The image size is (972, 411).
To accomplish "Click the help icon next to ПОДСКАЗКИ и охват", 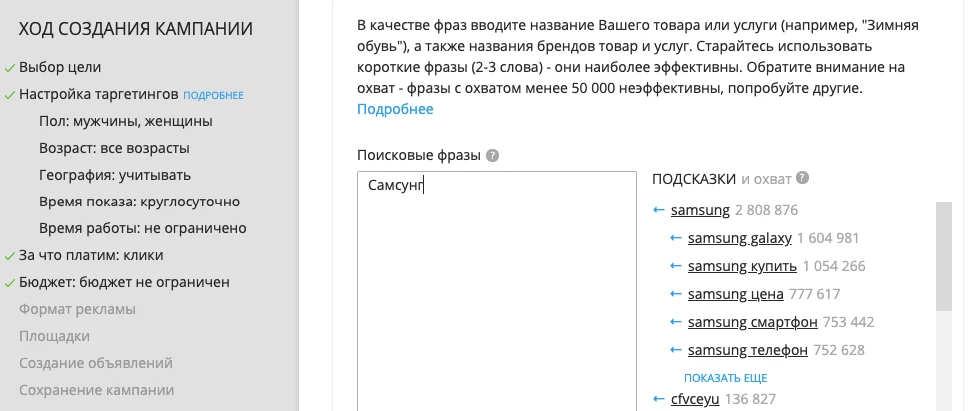I will [802, 179].
